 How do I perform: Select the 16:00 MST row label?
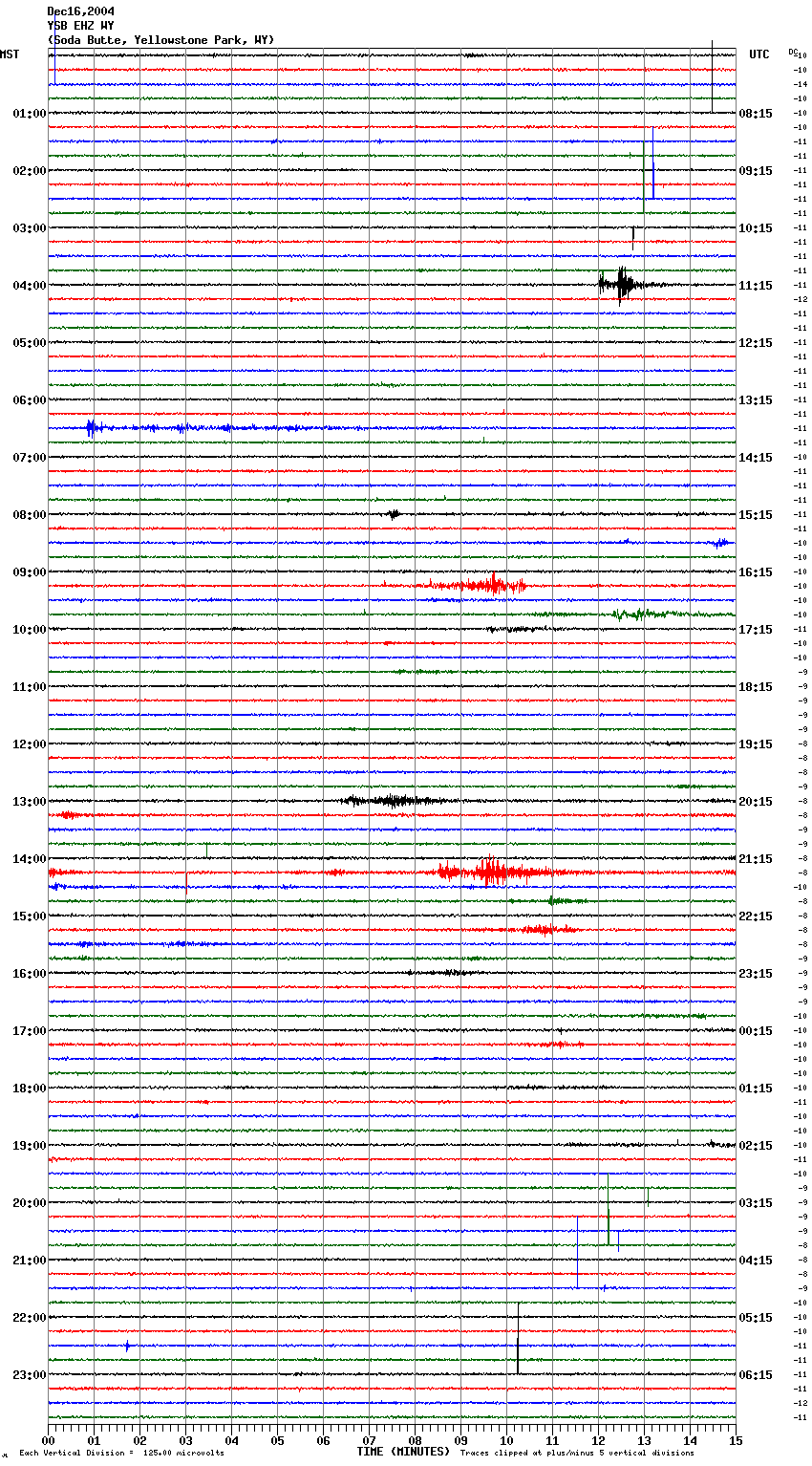30,974
